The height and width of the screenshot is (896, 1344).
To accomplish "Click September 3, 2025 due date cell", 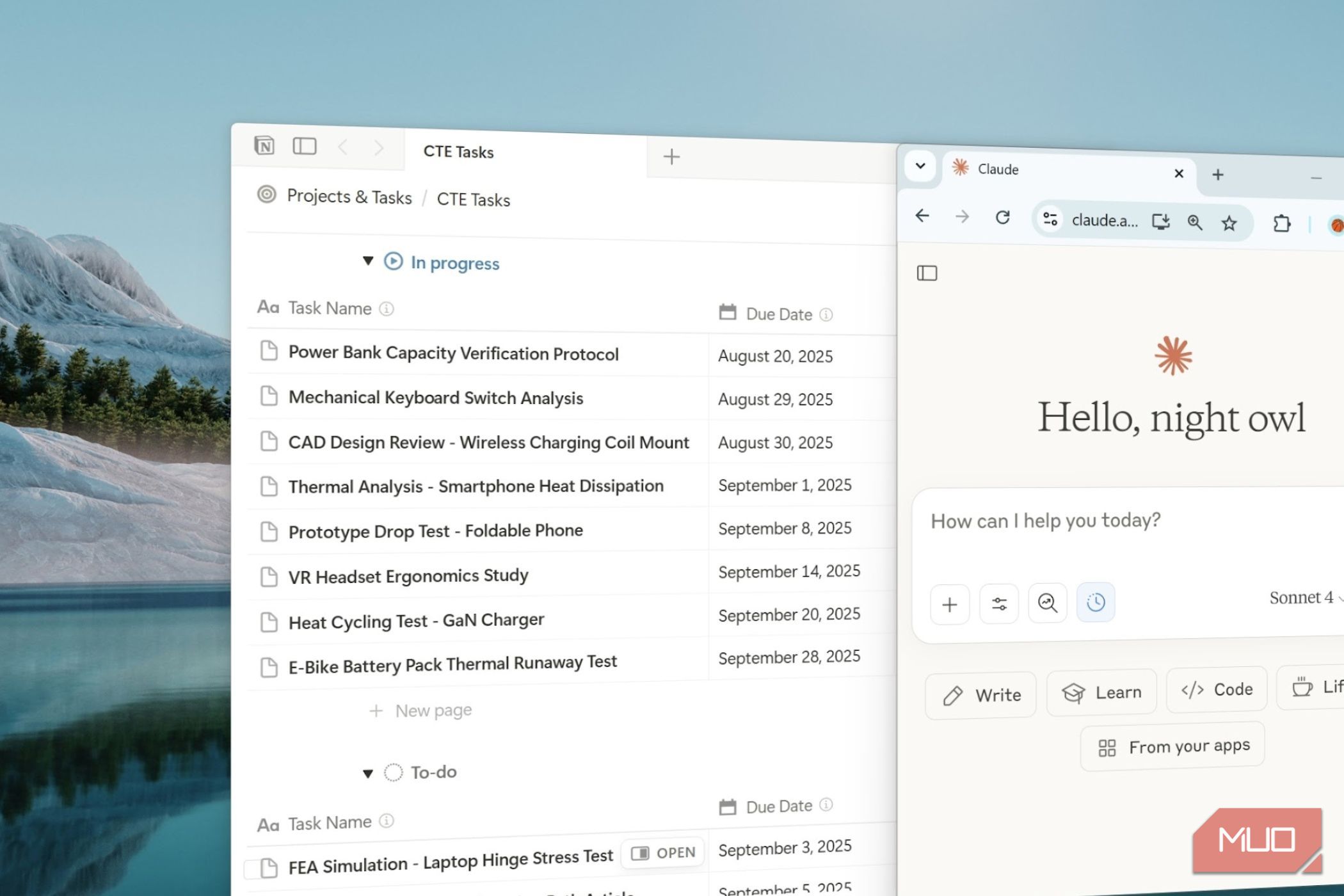I will click(785, 848).
